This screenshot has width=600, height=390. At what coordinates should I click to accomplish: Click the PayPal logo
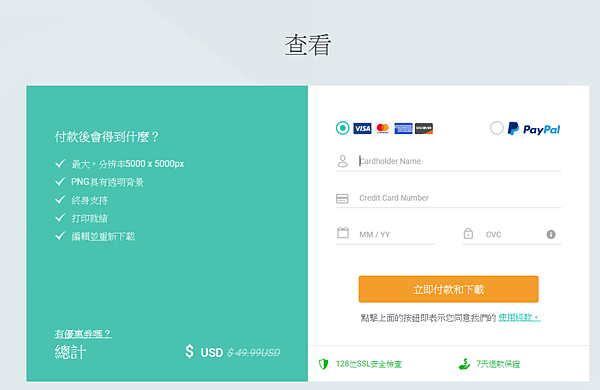coord(534,129)
